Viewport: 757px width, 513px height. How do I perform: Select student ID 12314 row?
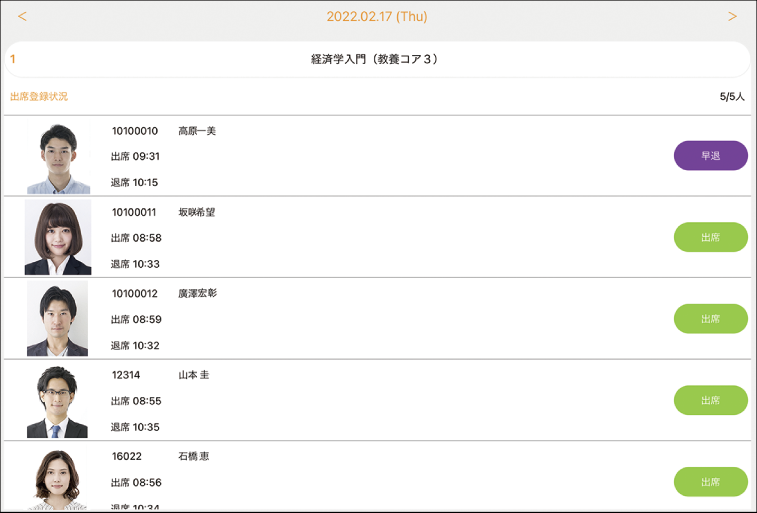pyautogui.click(x=126, y=375)
